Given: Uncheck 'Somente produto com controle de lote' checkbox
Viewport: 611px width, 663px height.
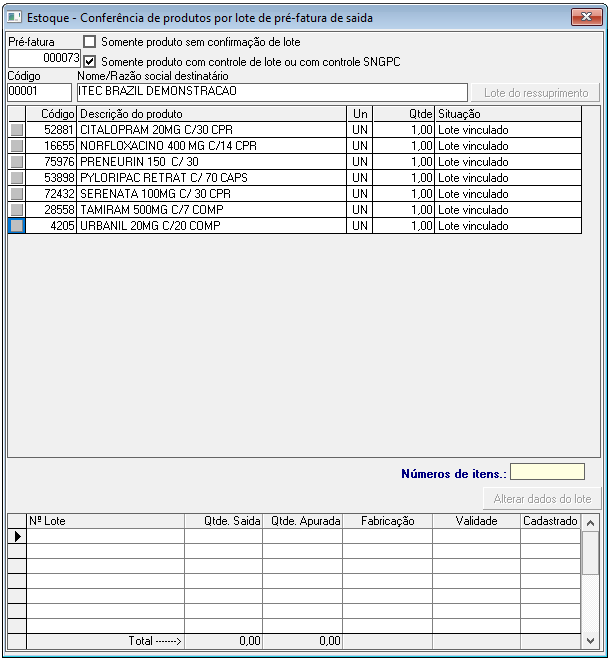Looking at the screenshot, I should pos(89,61).
